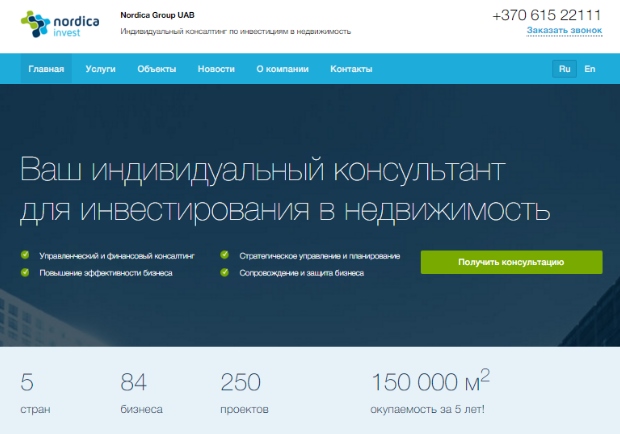Open the Новости section
620x434 pixels.
pyautogui.click(x=216, y=69)
